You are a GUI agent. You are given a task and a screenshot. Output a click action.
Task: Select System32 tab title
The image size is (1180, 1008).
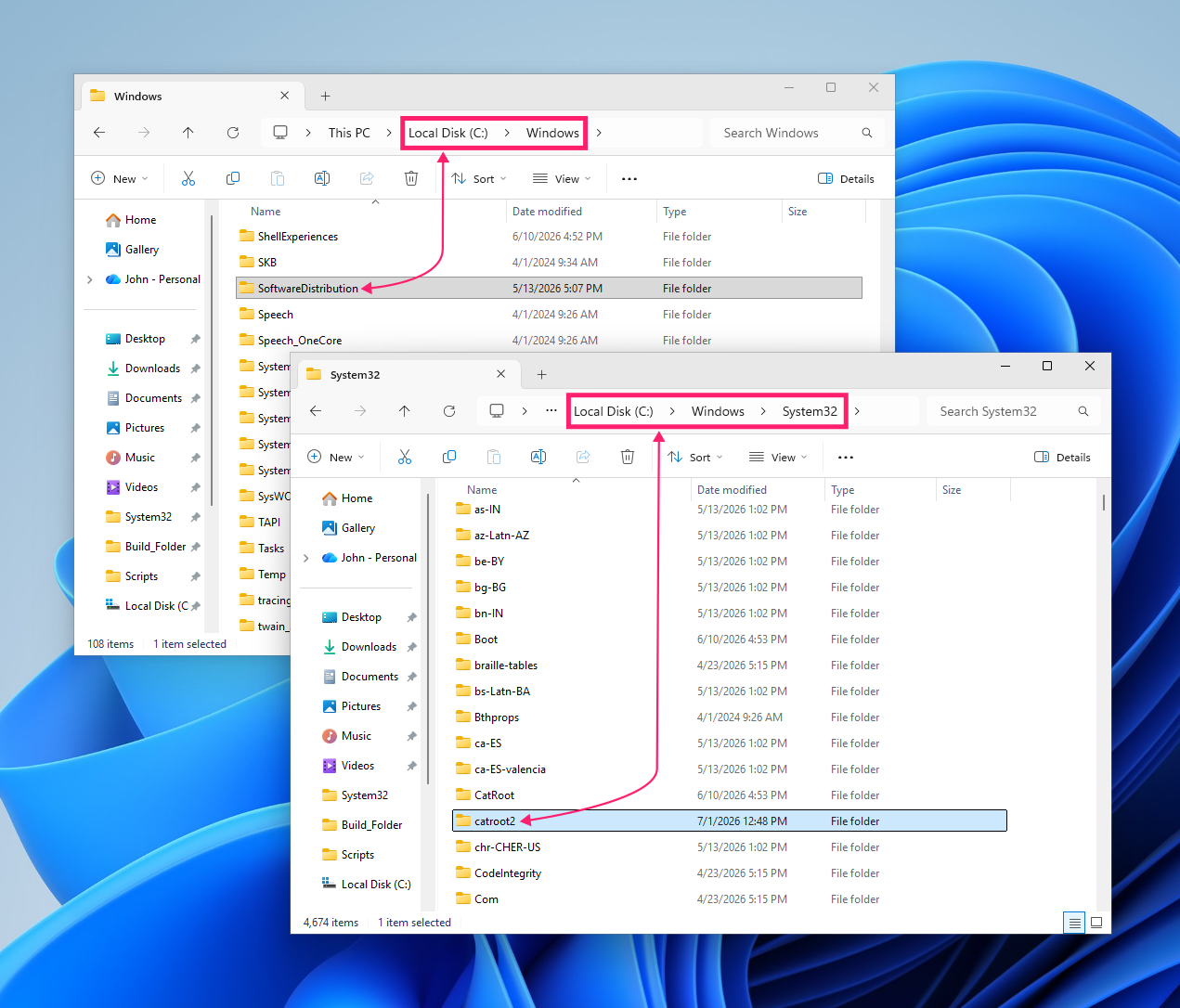[355, 375]
